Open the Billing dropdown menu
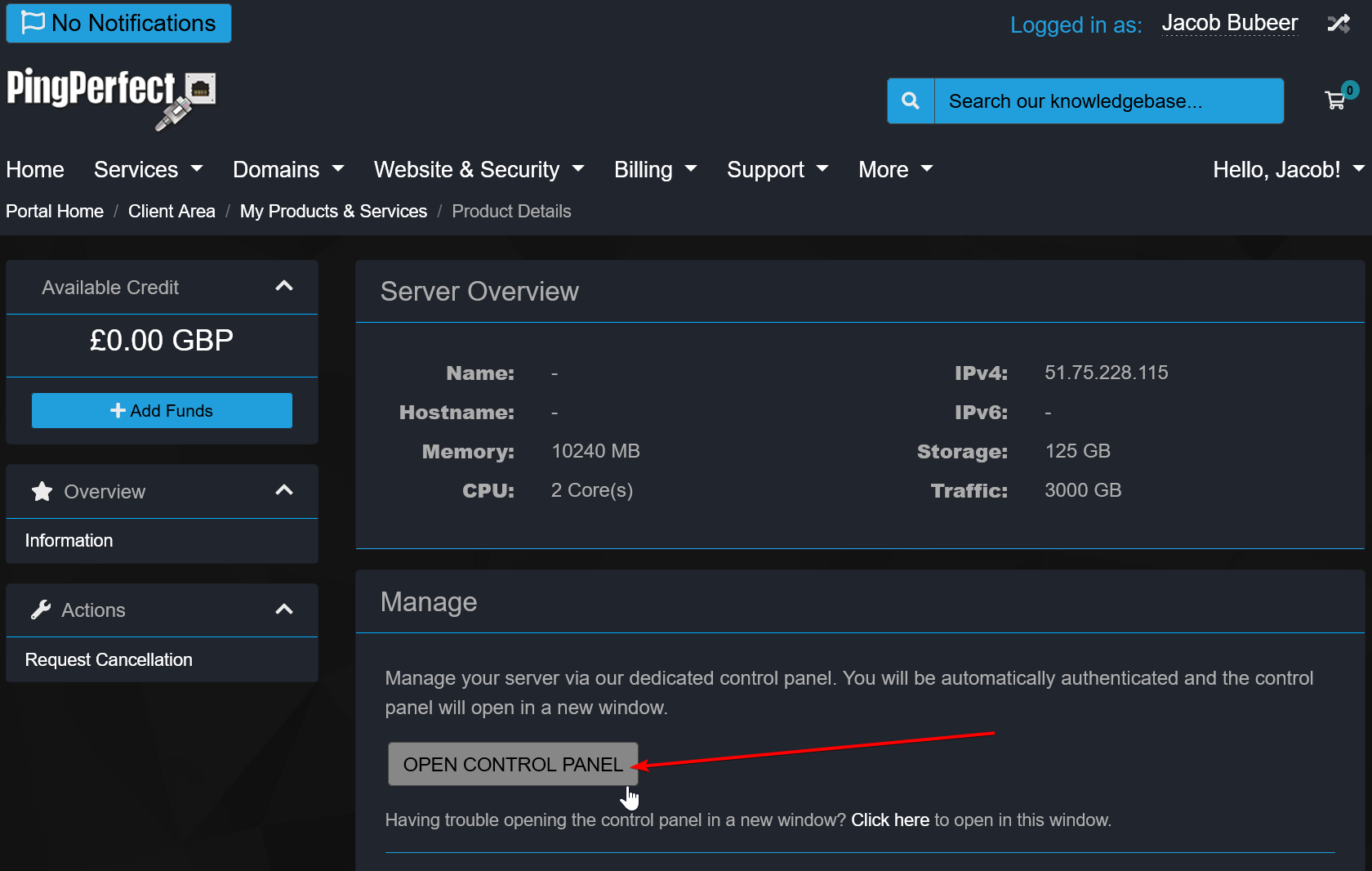 pos(655,170)
